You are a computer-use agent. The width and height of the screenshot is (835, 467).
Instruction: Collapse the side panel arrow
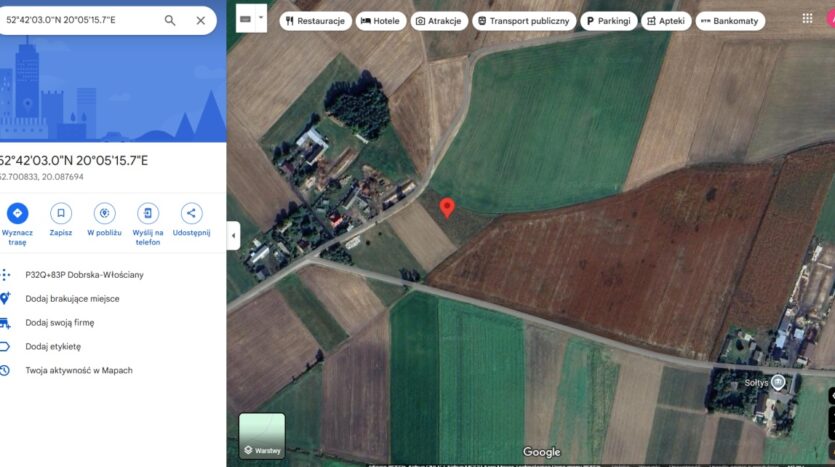pyautogui.click(x=233, y=235)
